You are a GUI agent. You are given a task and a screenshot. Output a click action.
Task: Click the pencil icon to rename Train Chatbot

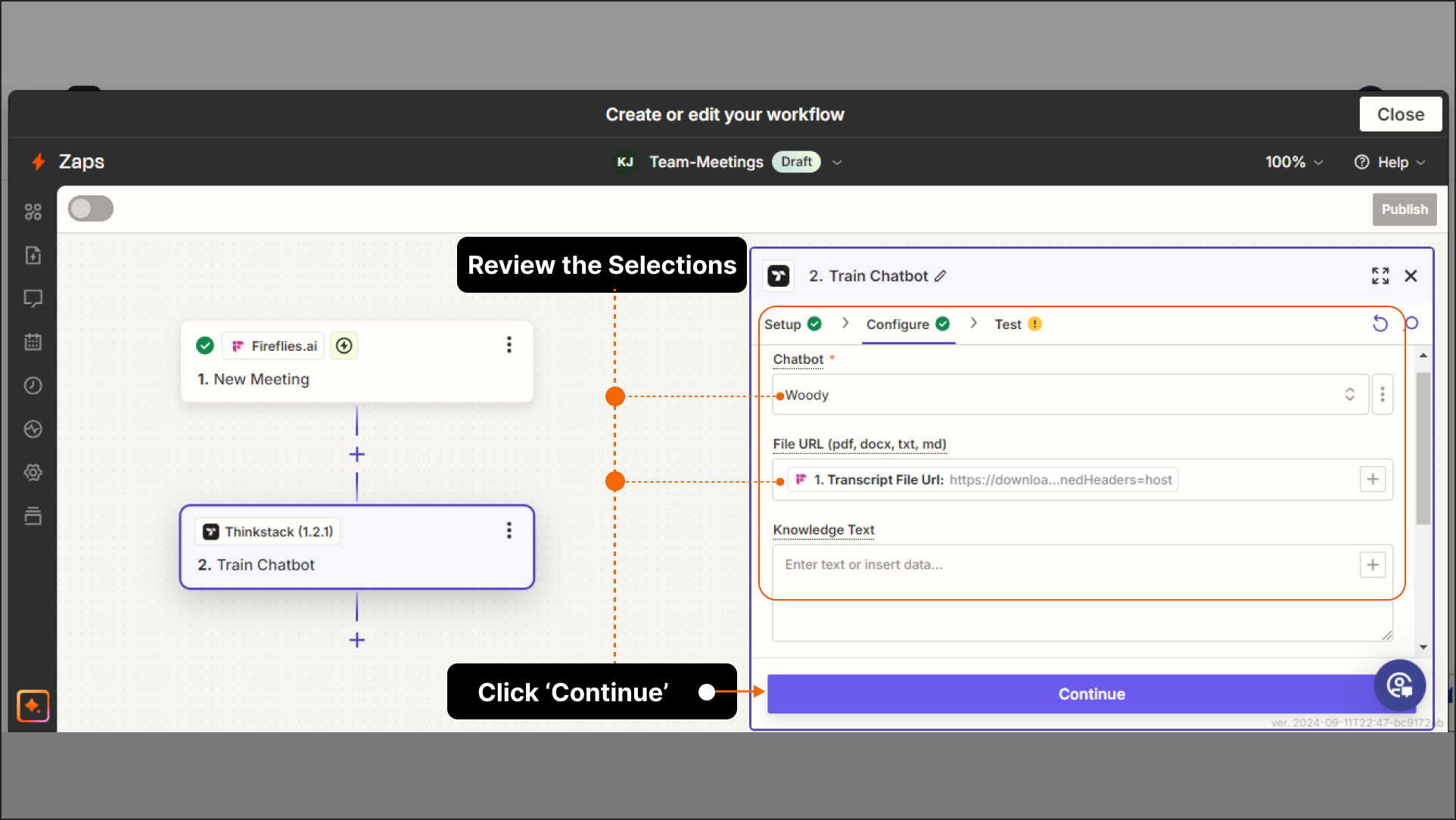pos(941,276)
